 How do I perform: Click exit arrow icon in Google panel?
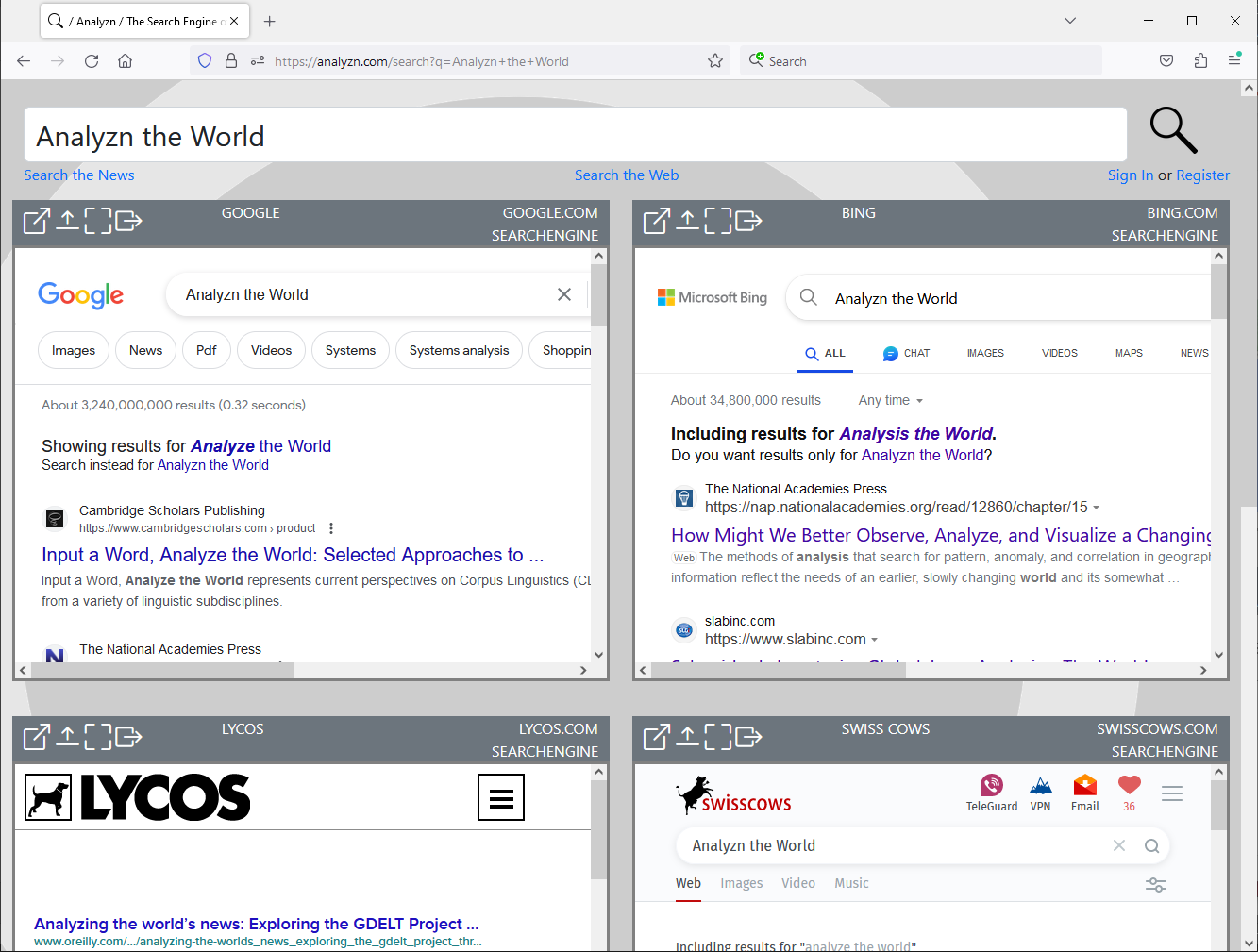(128, 221)
